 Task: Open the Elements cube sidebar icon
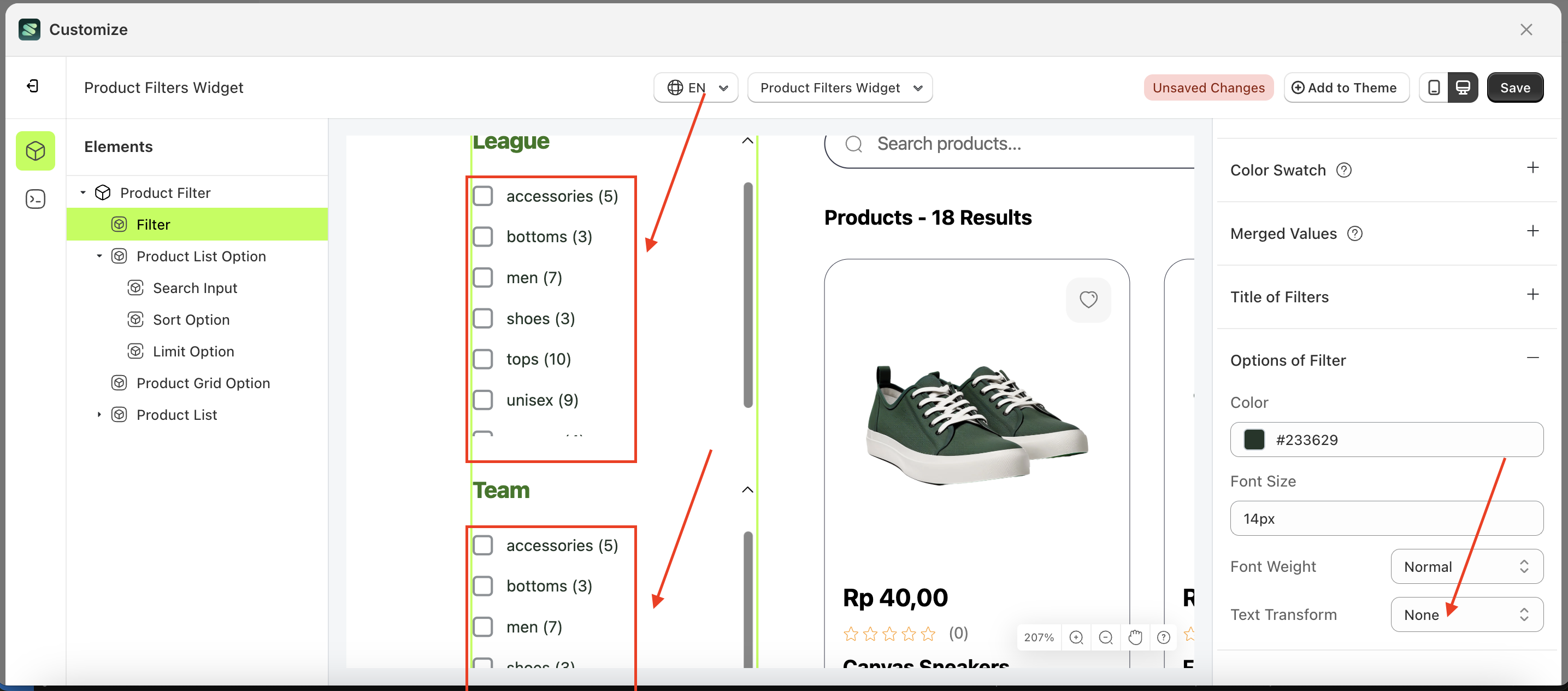(x=36, y=150)
